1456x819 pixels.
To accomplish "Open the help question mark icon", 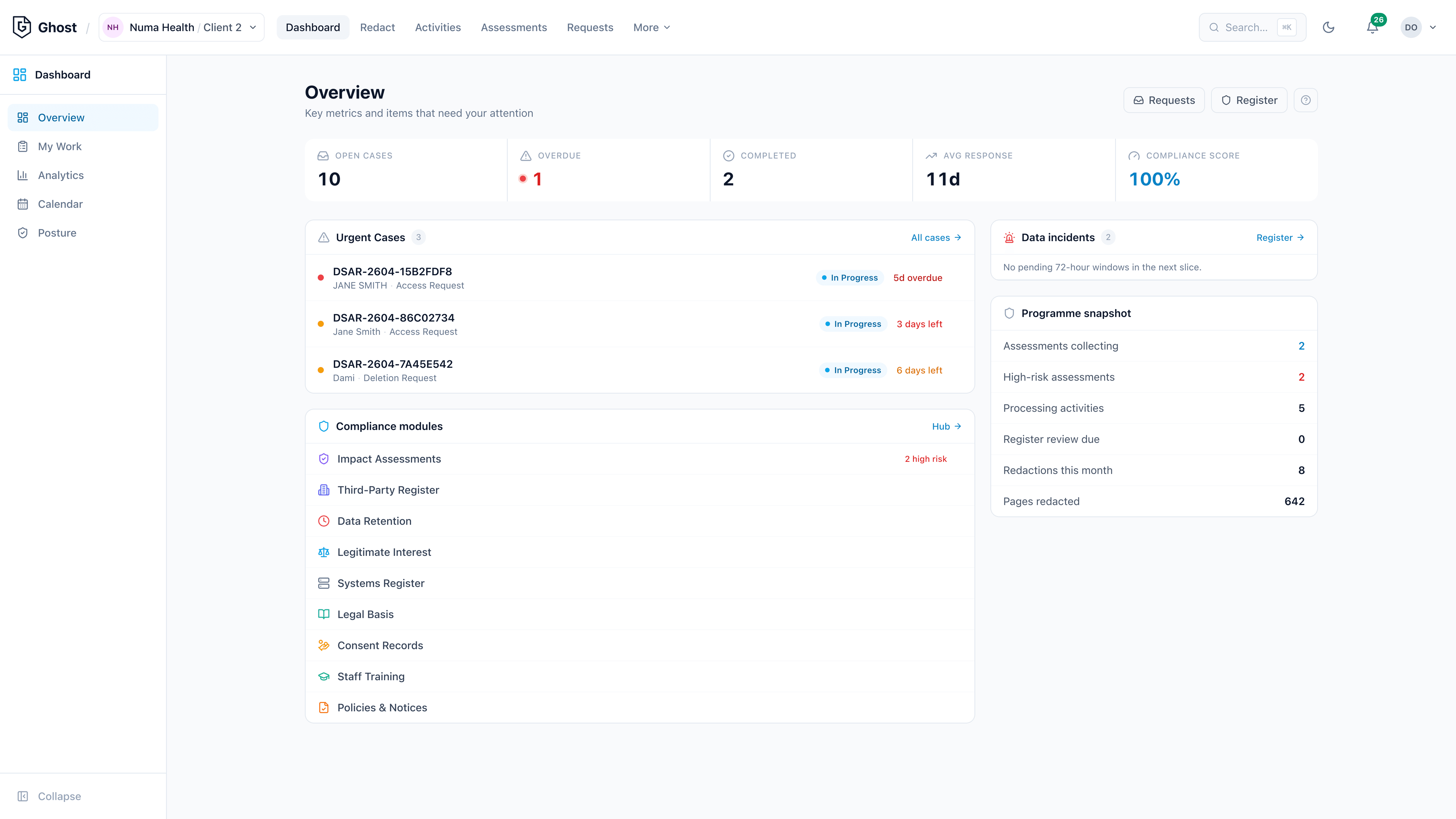I will tap(1305, 100).
